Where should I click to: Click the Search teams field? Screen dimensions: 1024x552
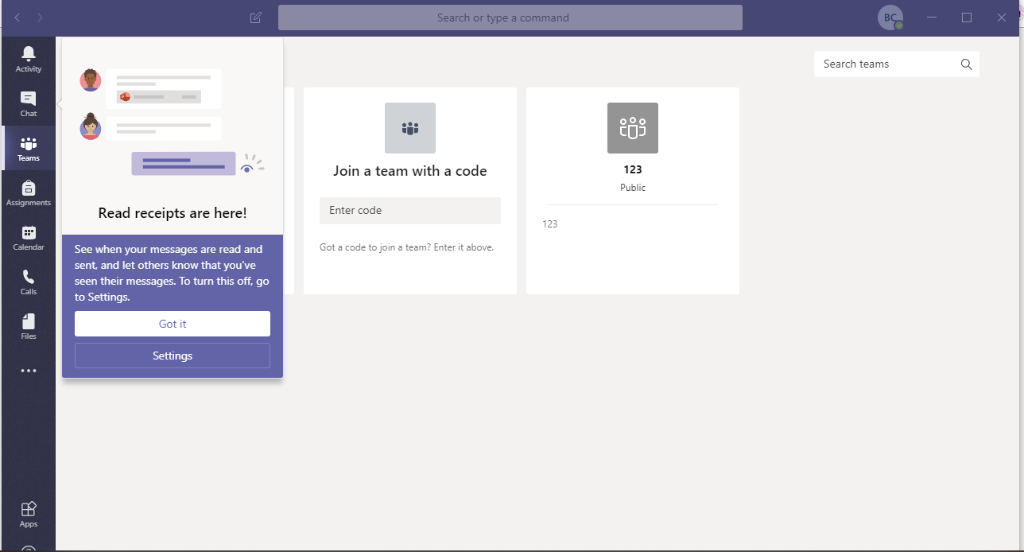pyautogui.click(x=896, y=64)
